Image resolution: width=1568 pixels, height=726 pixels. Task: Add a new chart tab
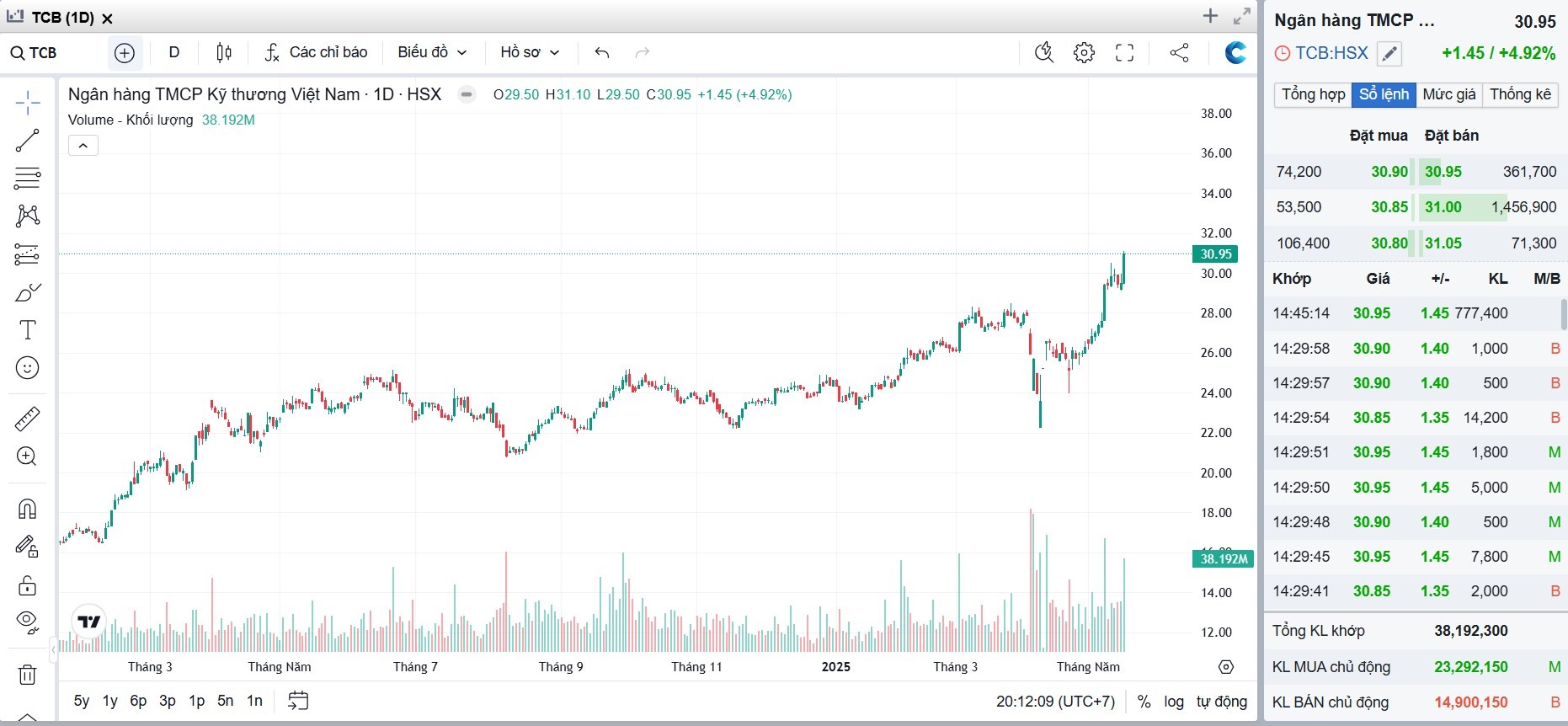click(1211, 16)
